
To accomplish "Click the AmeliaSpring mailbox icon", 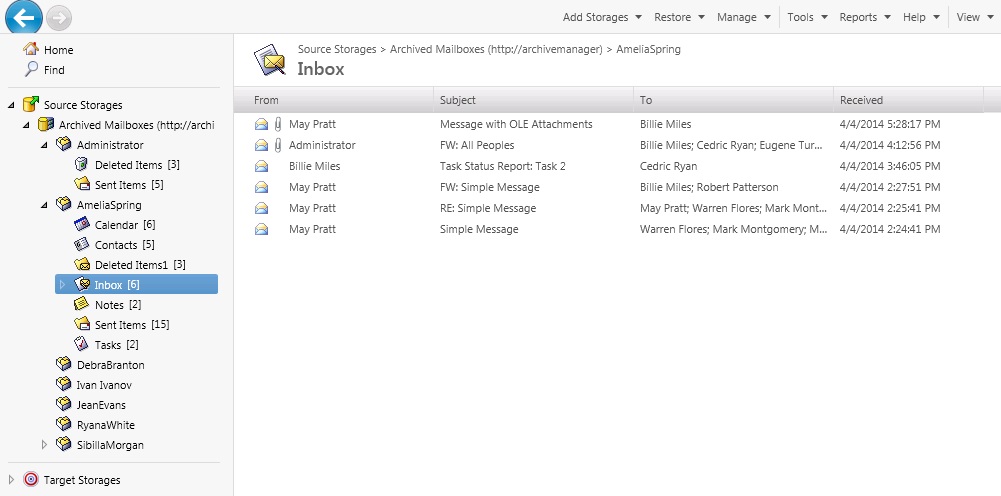I will pyautogui.click(x=63, y=204).
